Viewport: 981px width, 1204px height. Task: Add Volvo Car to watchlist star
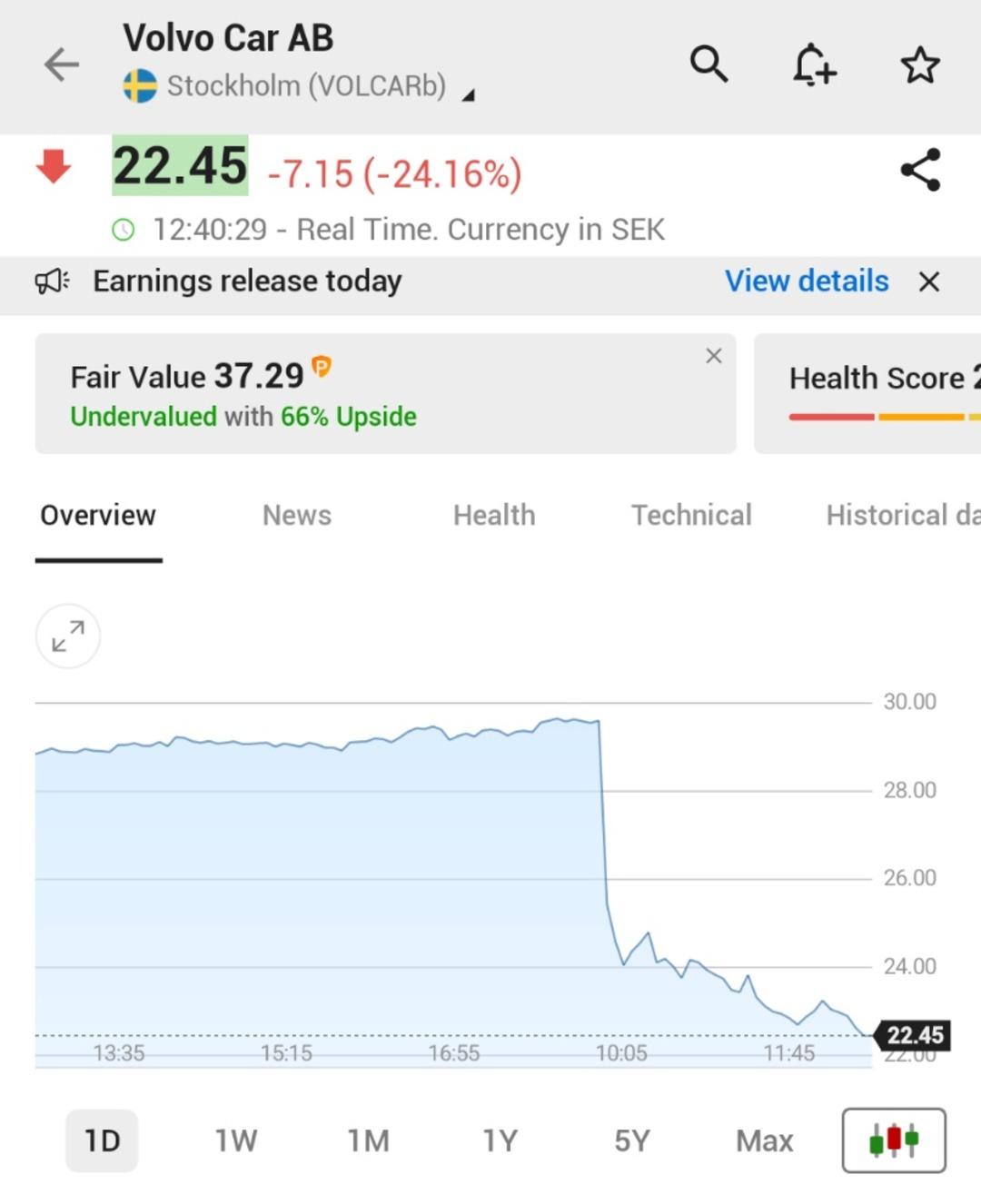(x=919, y=65)
